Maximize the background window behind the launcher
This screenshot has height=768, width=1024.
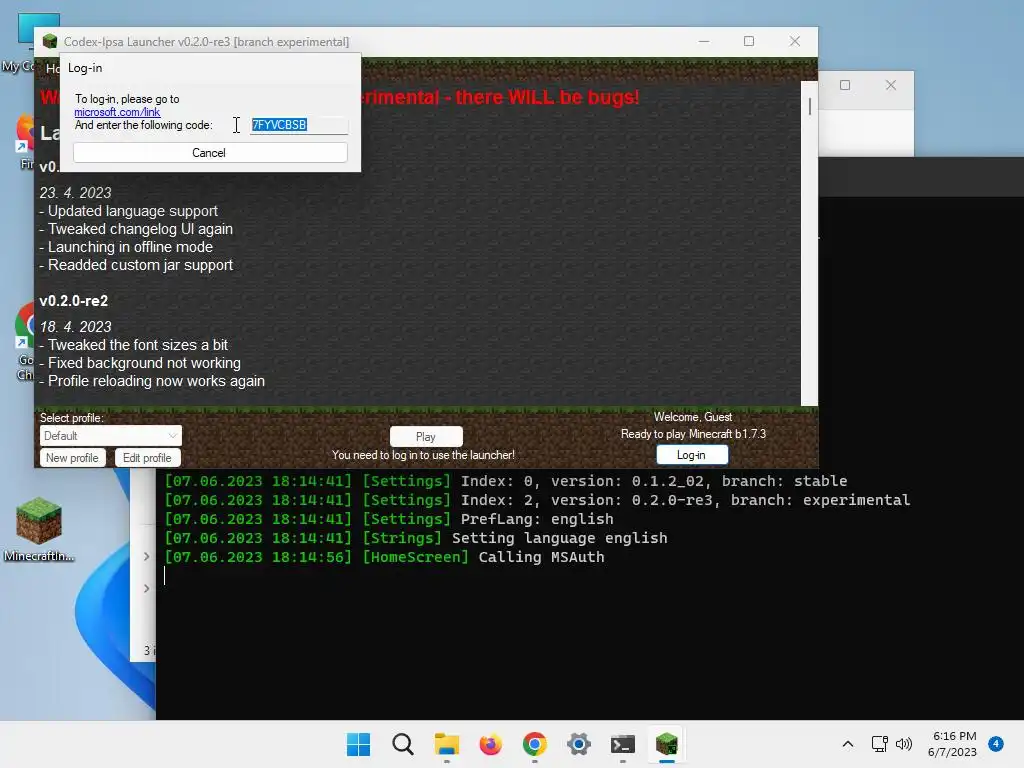tap(845, 85)
